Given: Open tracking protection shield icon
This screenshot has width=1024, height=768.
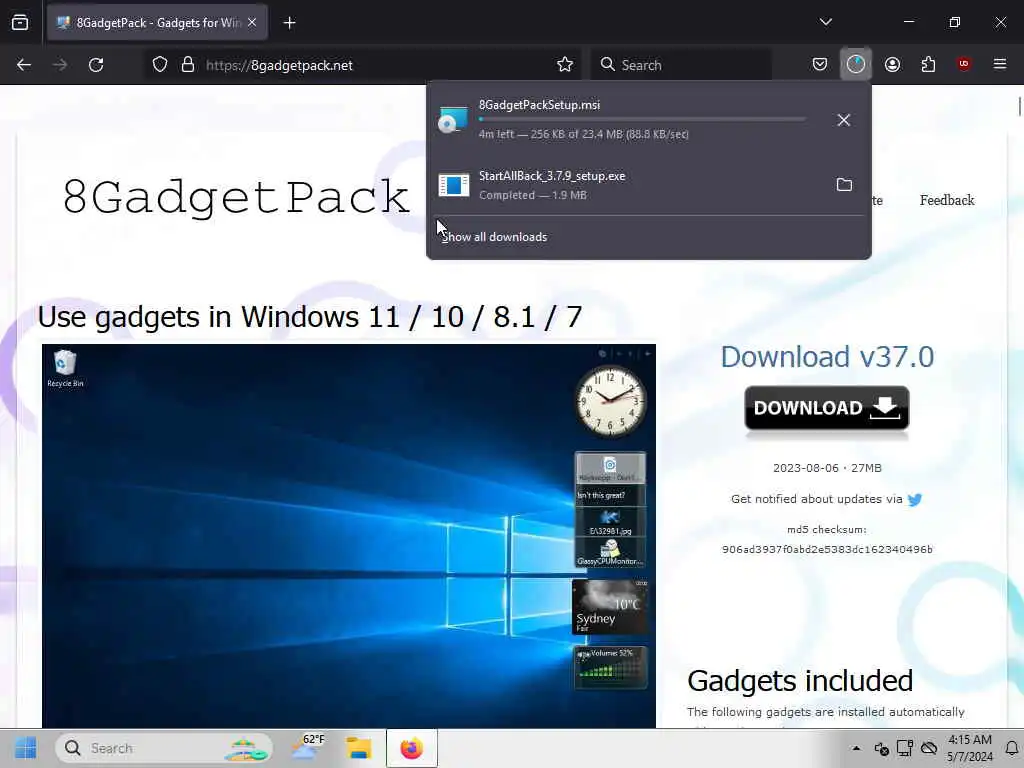Looking at the screenshot, I should pyautogui.click(x=160, y=65).
